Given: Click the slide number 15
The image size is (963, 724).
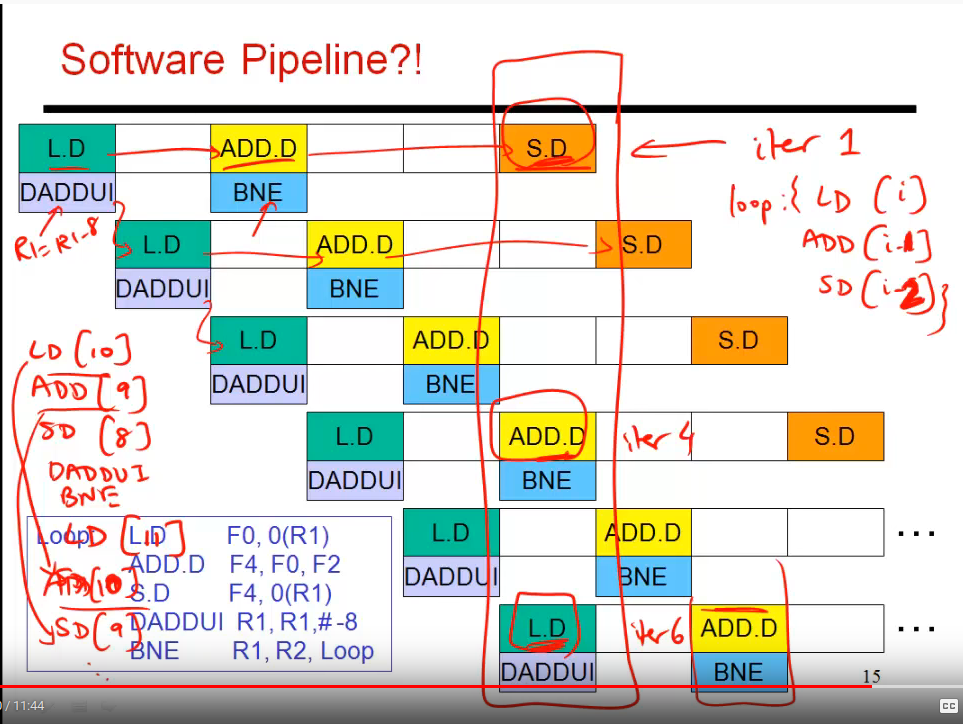Looking at the screenshot, I should [871, 678].
